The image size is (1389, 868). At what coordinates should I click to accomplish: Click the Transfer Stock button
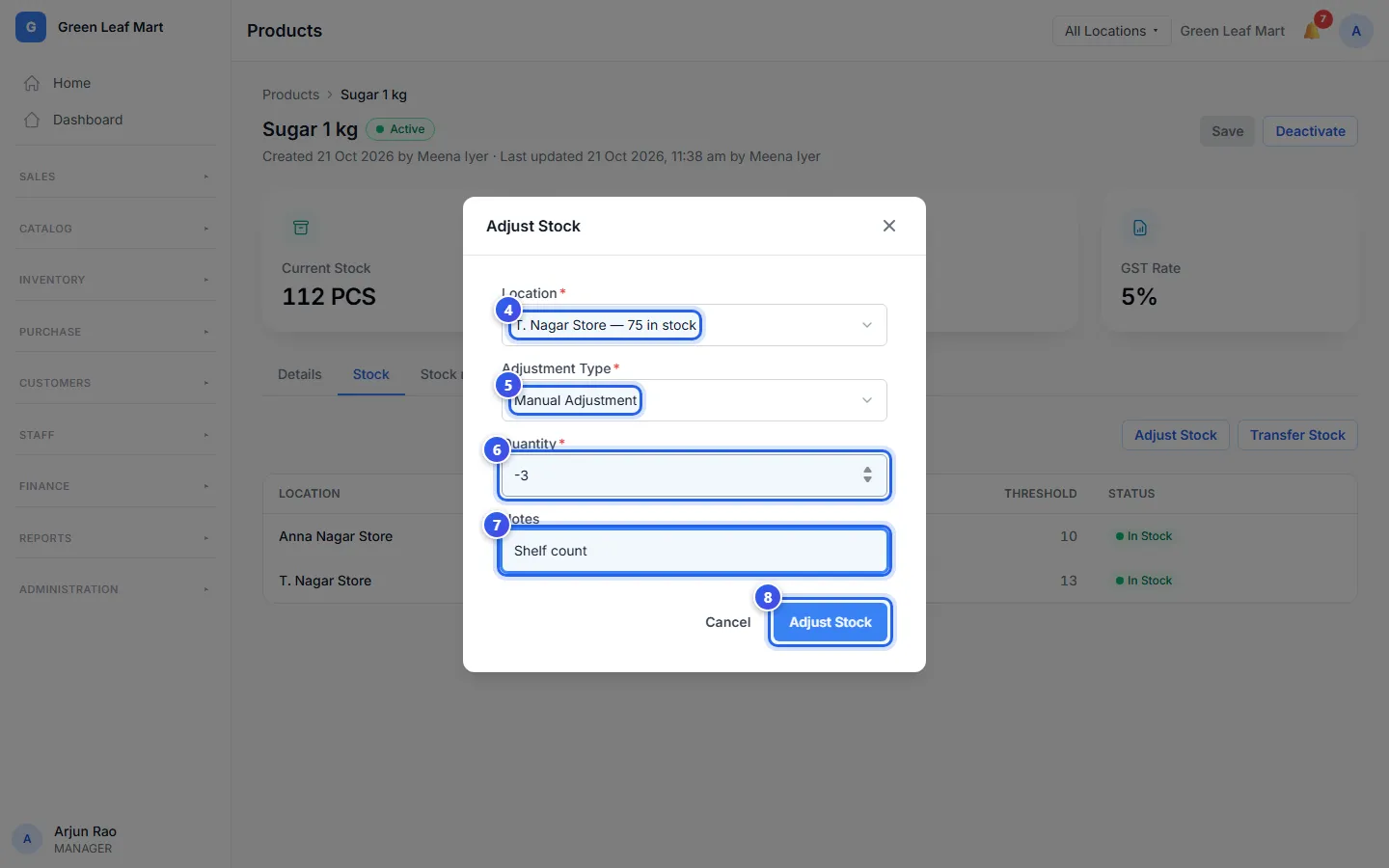coord(1297,435)
